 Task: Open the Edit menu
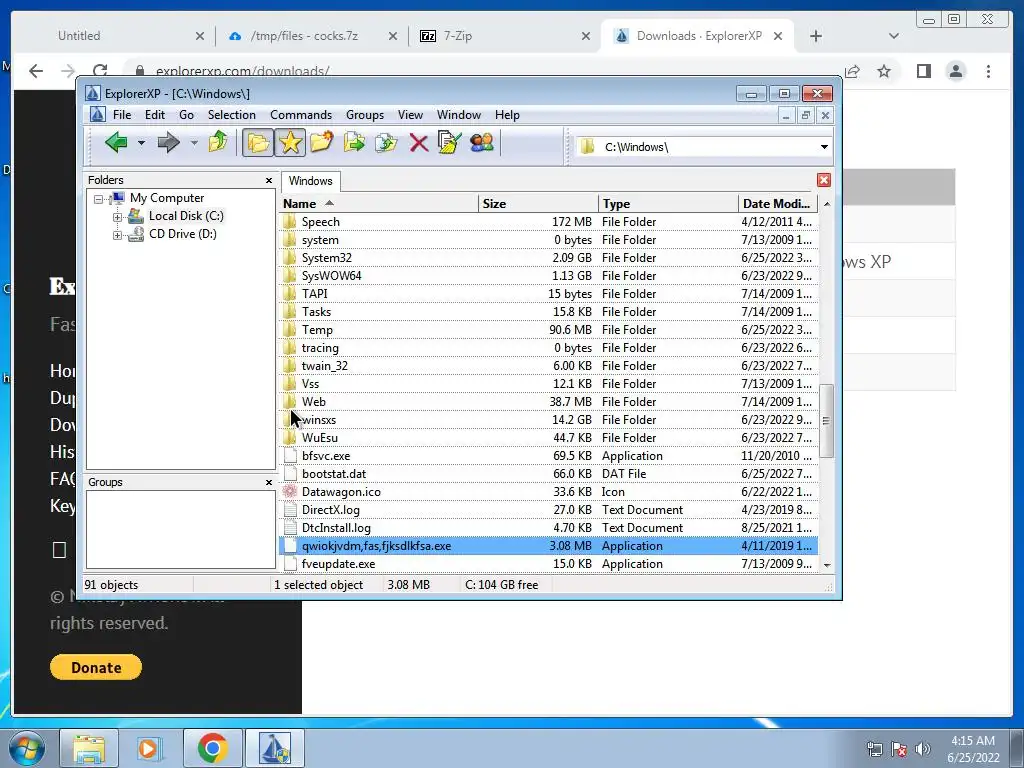coord(155,115)
